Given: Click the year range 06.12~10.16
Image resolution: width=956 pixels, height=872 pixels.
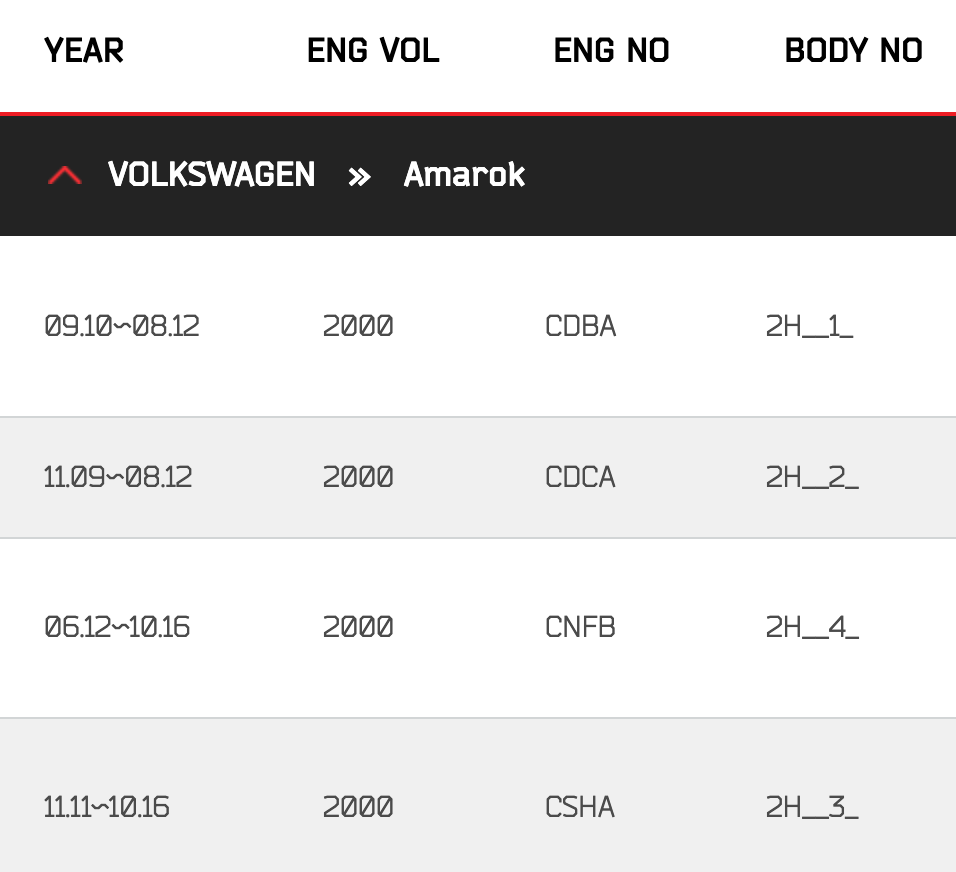Looking at the screenshot, I should point(118,627).
